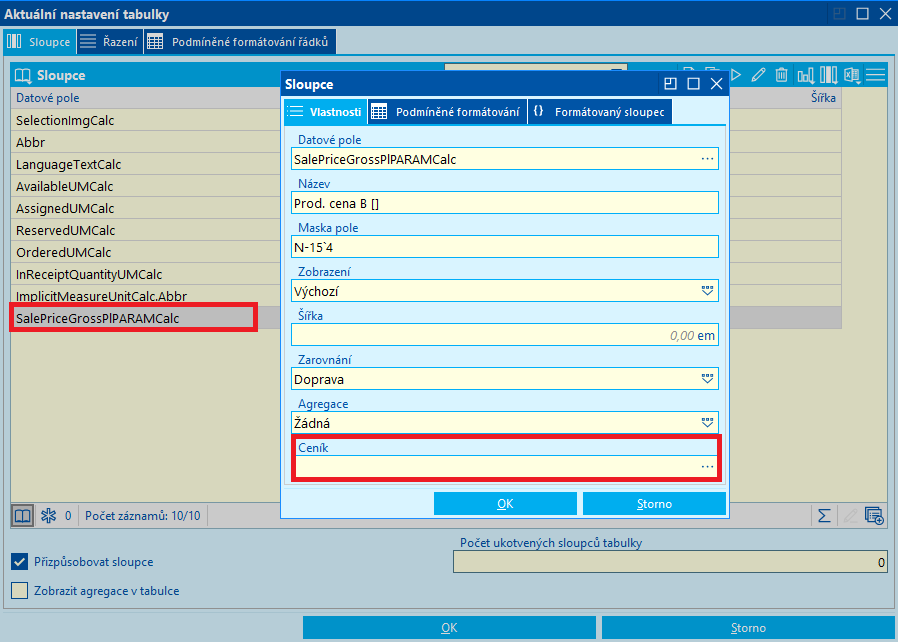The image size is (898, 642).
Task: Click the snowflake star icon in status bar
Action: click(x=48, y=516)
